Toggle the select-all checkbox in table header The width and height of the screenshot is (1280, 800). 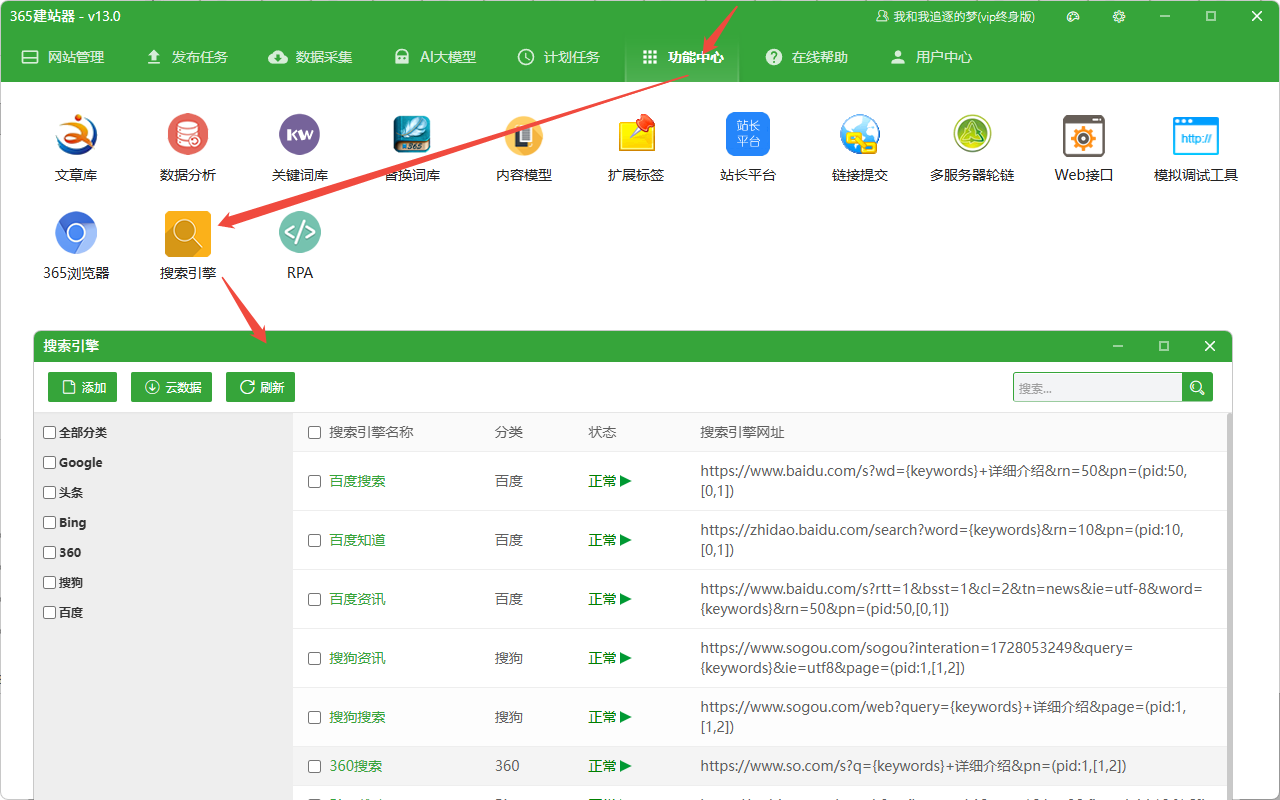[315, 433]
